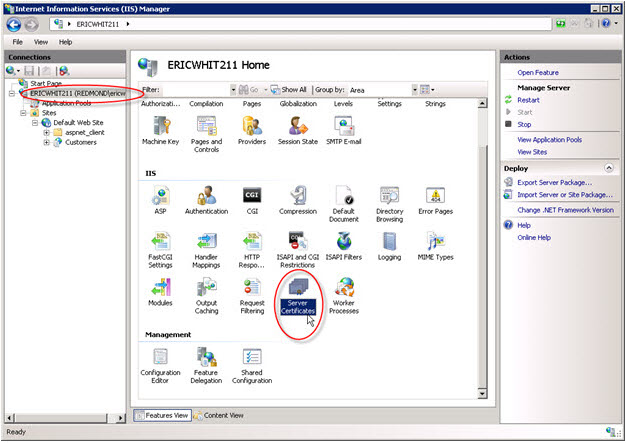Image resolution: width=626 pixels, height=443 pixels.
Task: Open the File menu
Action: point(18,42)
